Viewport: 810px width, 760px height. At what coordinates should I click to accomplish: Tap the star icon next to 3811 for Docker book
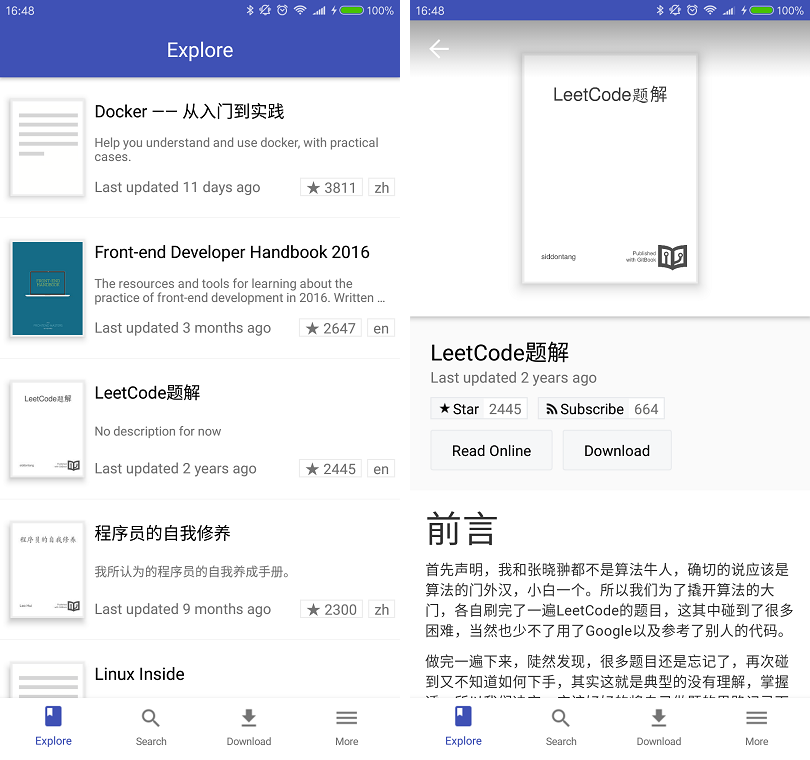tap(313, 187)
